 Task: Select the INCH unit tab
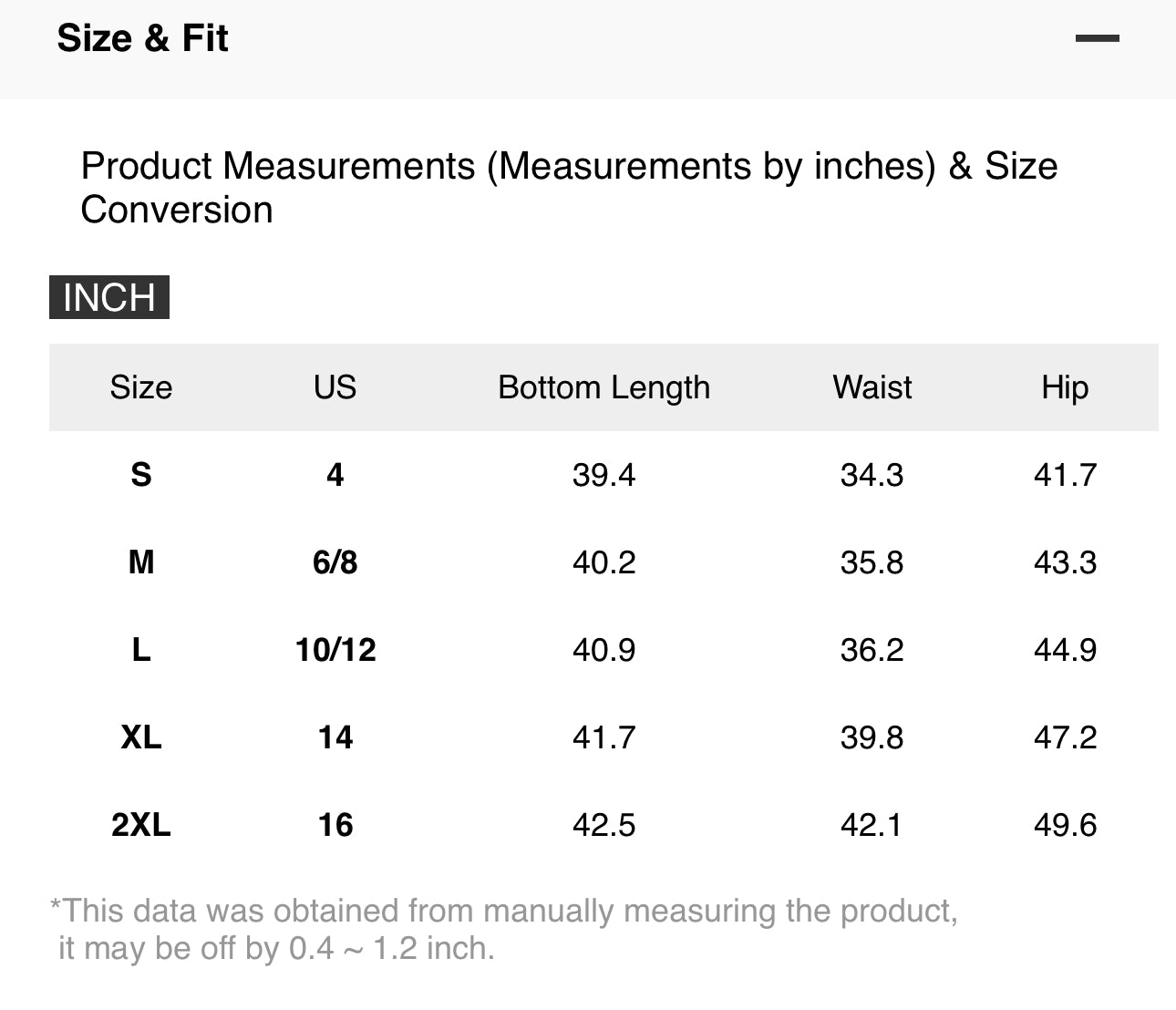tap(109, 297)
